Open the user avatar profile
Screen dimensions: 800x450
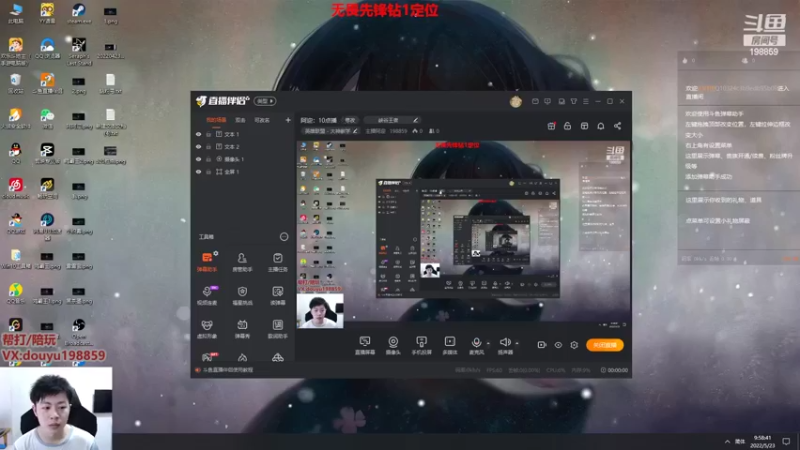515,102
